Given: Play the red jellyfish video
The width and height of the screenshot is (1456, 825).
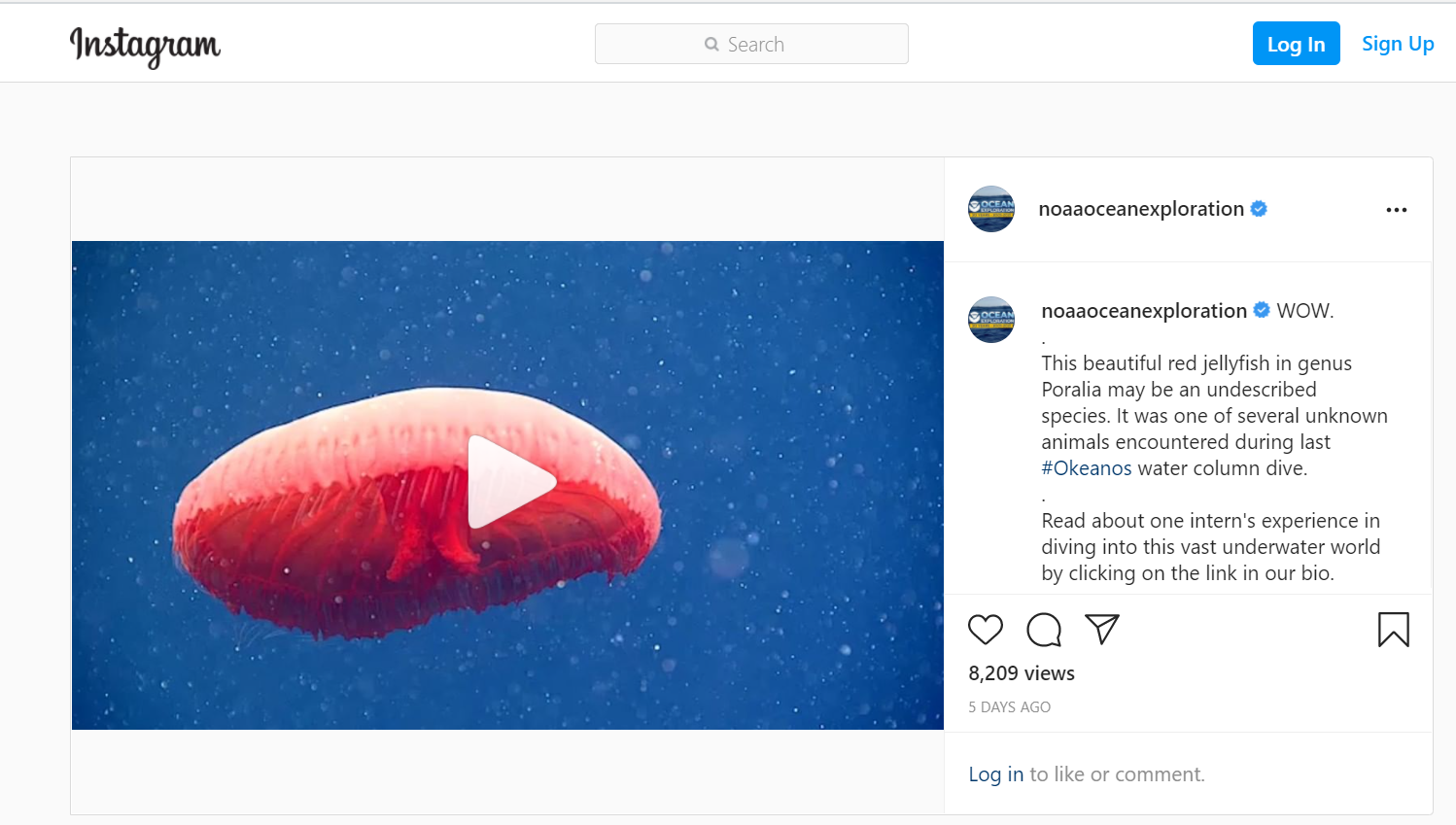Looking at the screenshot, I should [511, 482].
